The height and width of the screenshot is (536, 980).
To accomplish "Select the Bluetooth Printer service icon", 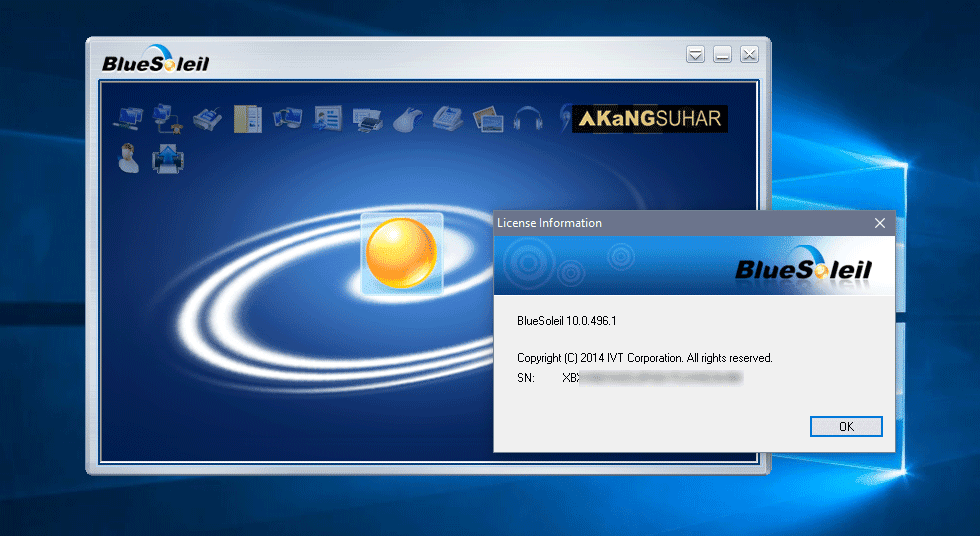I will click(x=368, y=118).
